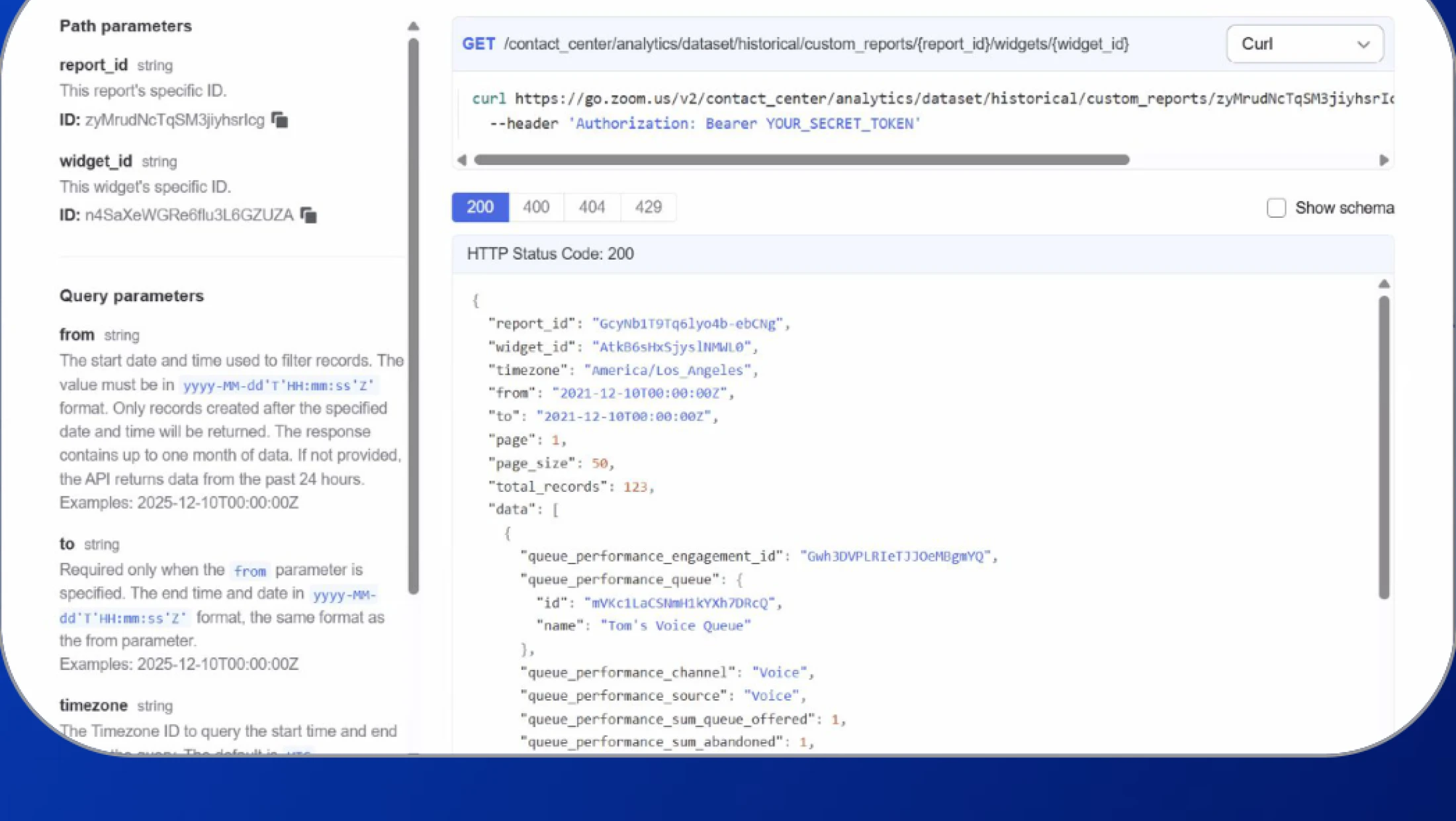Open the Curl language dropdown
The width and height of the screenshot is (1456, 821).
click(1304, 44)
